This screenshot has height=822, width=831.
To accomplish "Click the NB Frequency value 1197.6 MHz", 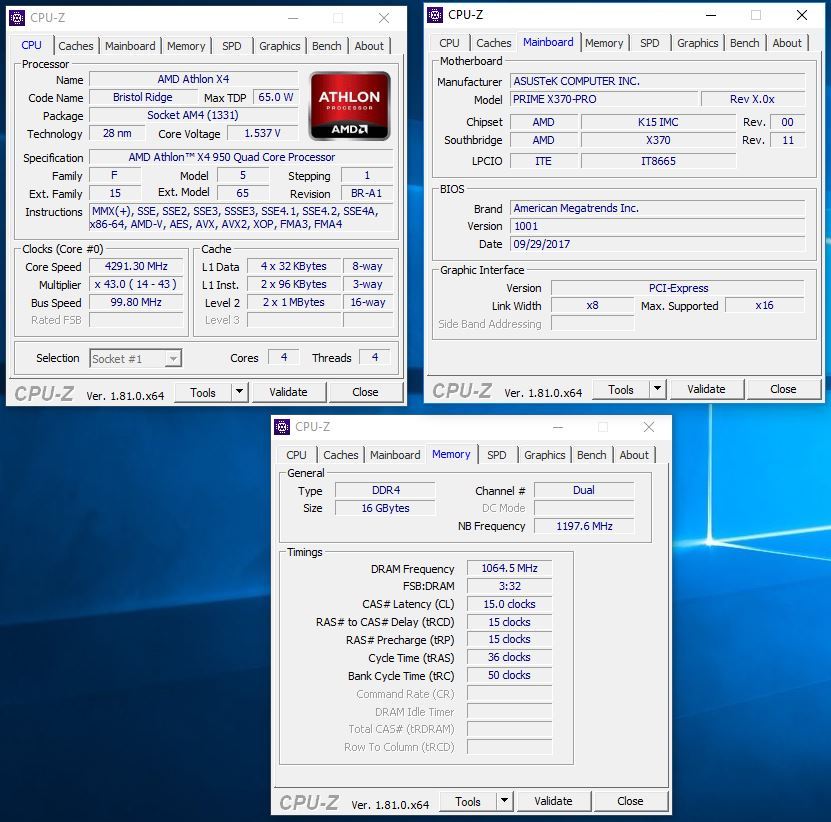I will [584, 526].
